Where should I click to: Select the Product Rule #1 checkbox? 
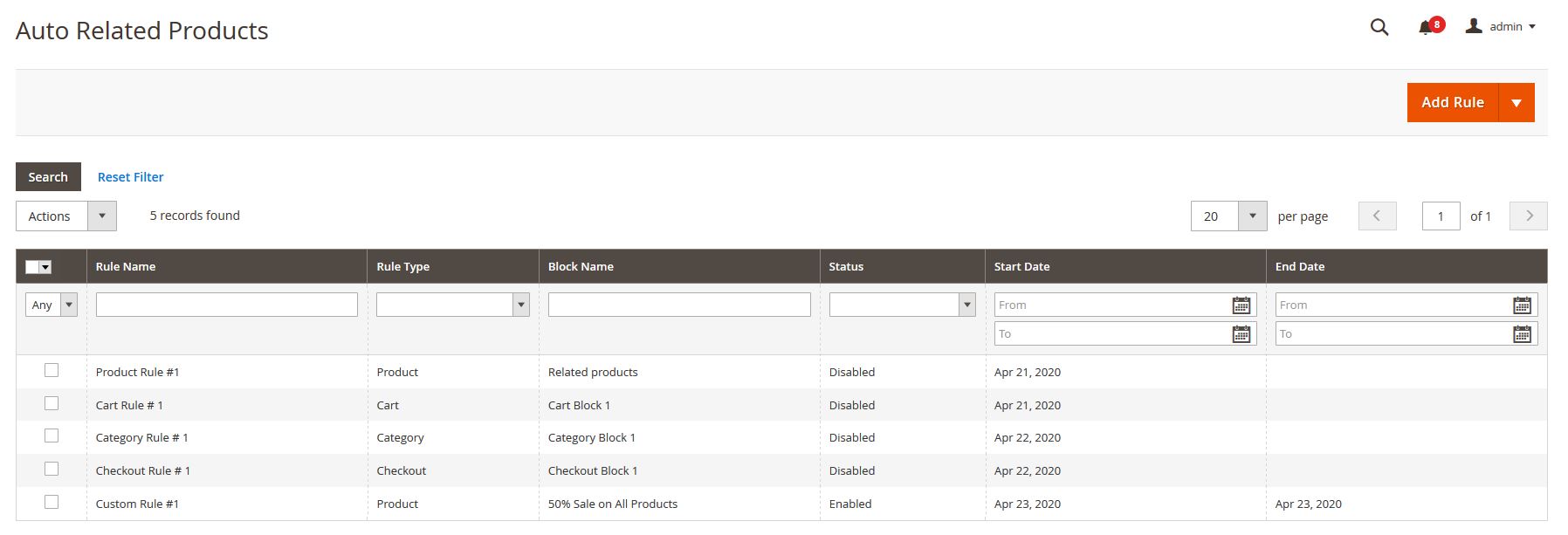click(x=52, y=371)
